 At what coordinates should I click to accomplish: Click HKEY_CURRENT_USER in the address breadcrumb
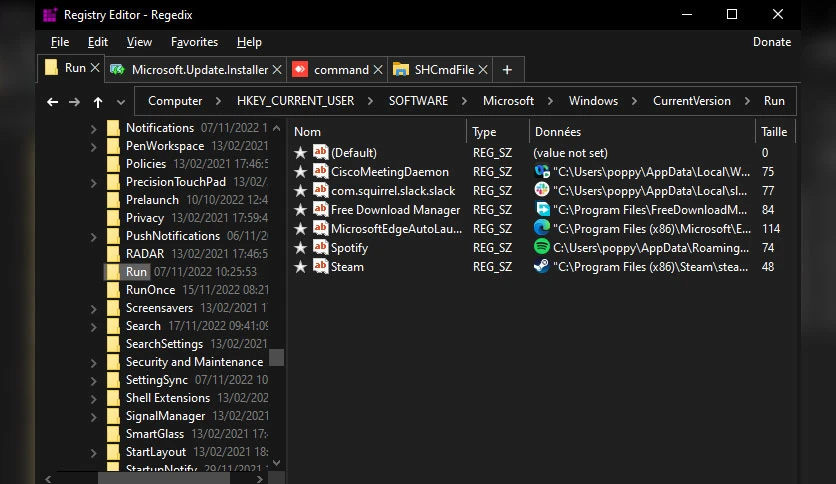[295, 101]
